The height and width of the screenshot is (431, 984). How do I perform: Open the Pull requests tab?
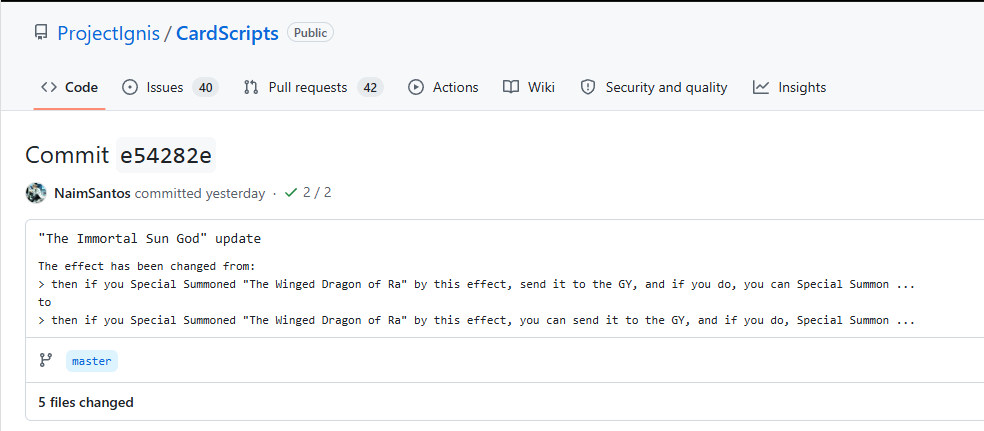(313, 87)
